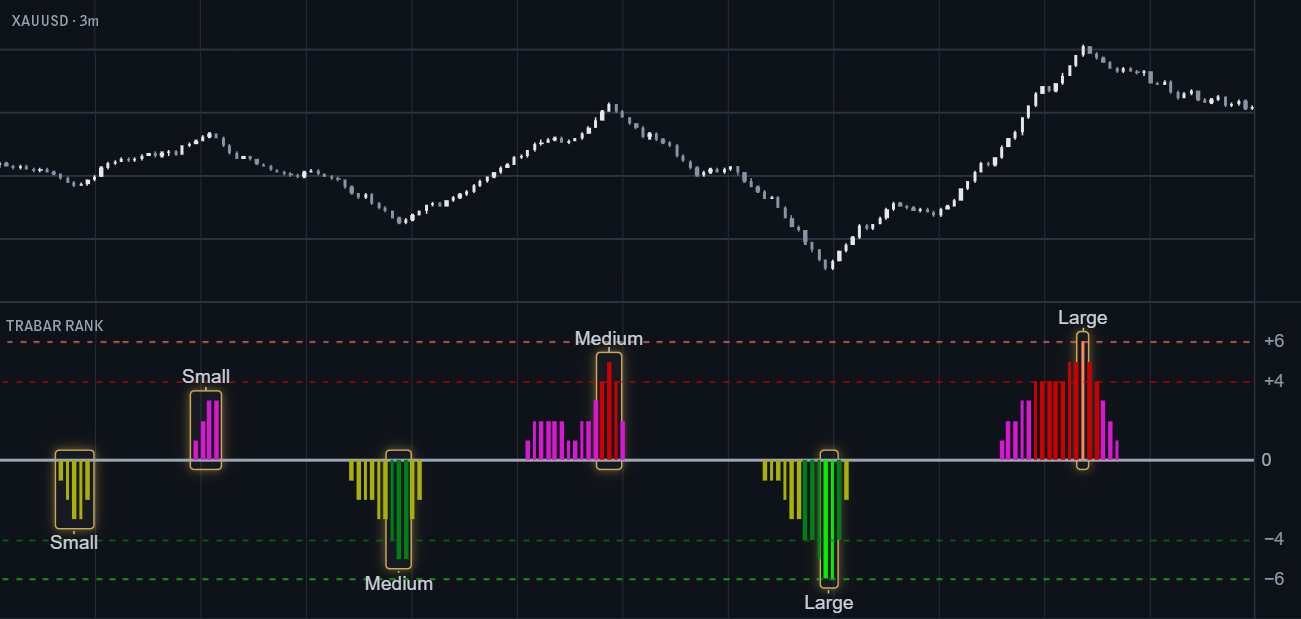
Task: Click the −4 scale value
Action: (x=1273, y=539)
